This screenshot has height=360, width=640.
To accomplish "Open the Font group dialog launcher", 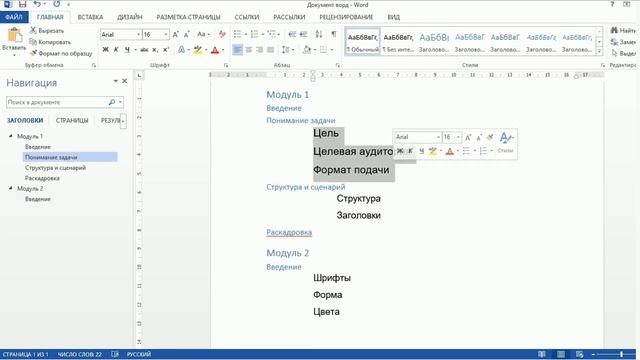I will (x=226, y=65).
